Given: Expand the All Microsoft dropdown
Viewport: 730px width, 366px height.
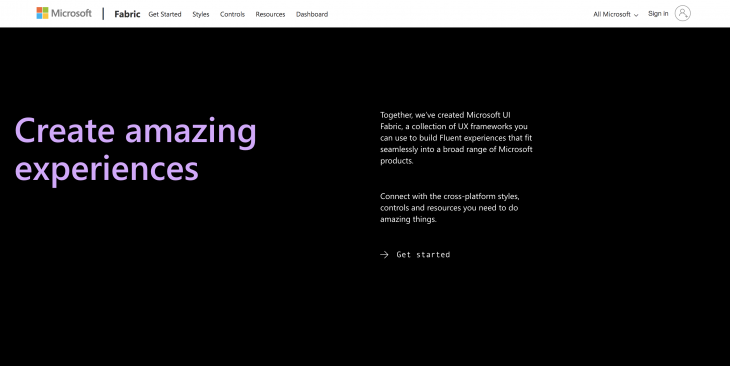Looking at the screenshot, I should [x=615, y=14].
